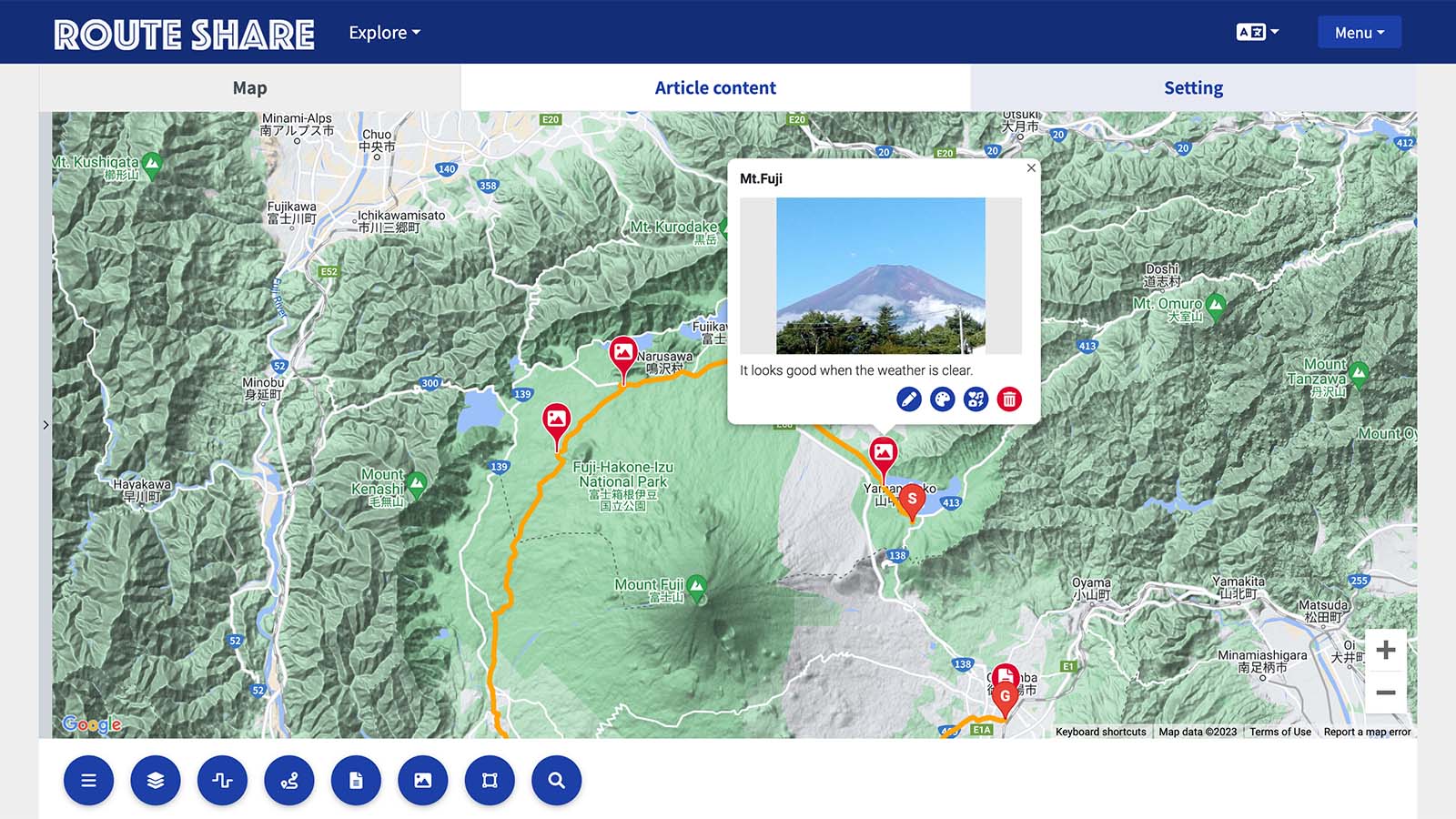Viewport: 1456px width, 819px height.
Task: Switch to the Map tab
Action: coord(249,88)
